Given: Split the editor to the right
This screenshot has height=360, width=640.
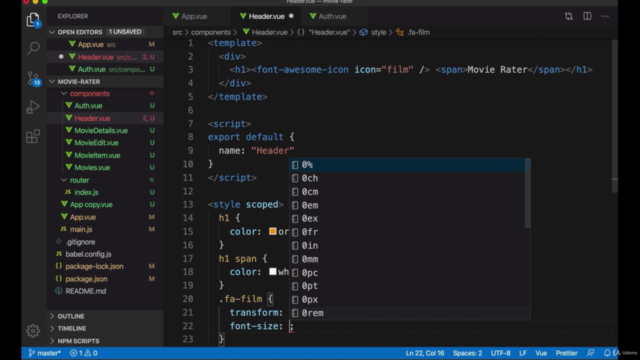Looking at the screenshot, I should click(587, 16).
